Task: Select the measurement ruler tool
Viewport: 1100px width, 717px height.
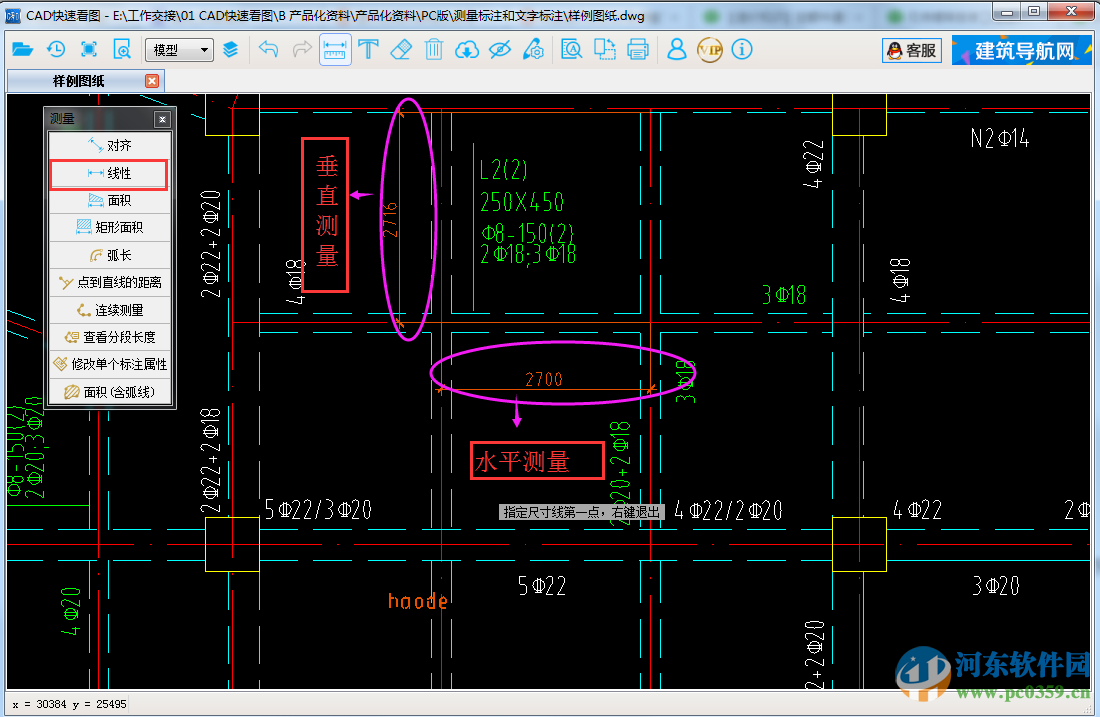Action: tap(335, 49)
